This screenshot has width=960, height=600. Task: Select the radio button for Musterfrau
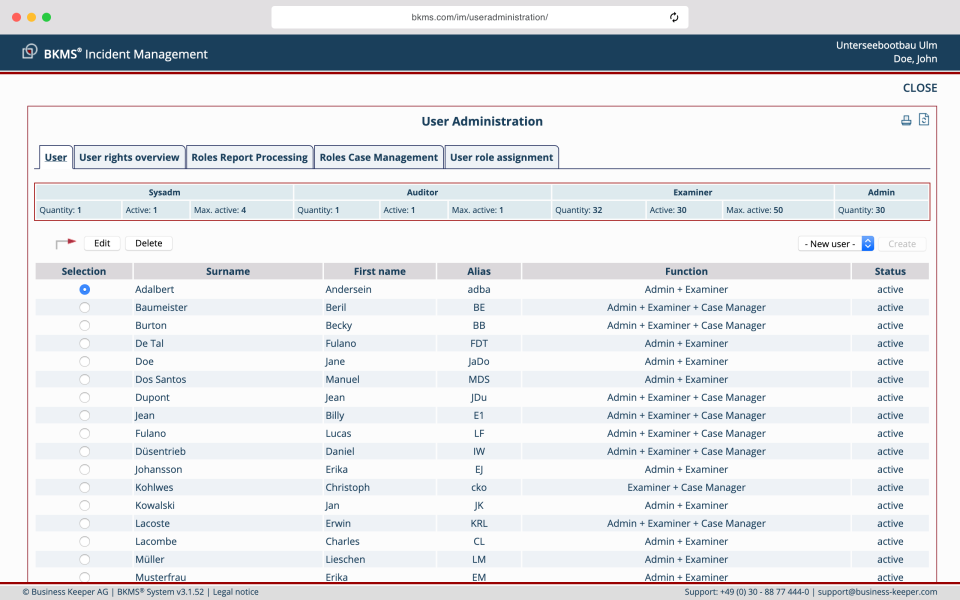pos(84,577)
